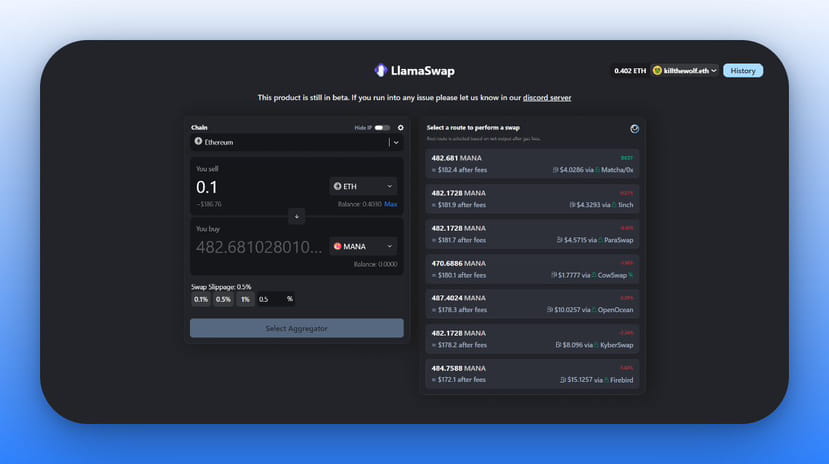Click the buy amount field 482.681028010
Screen dimensions: 829x464
coord(259,247)
